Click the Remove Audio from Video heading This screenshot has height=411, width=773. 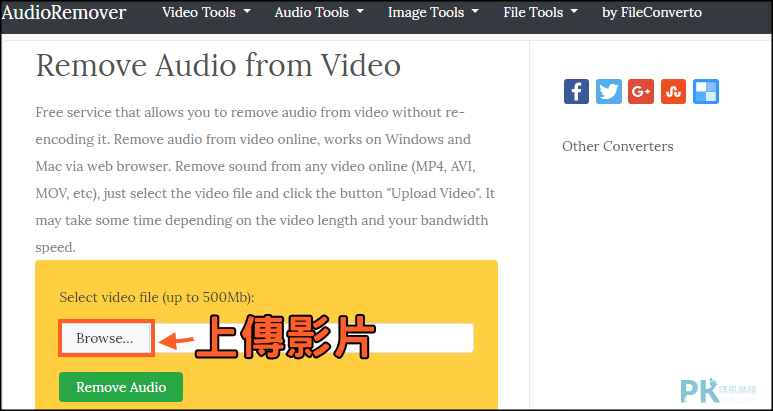pos(218,66)
